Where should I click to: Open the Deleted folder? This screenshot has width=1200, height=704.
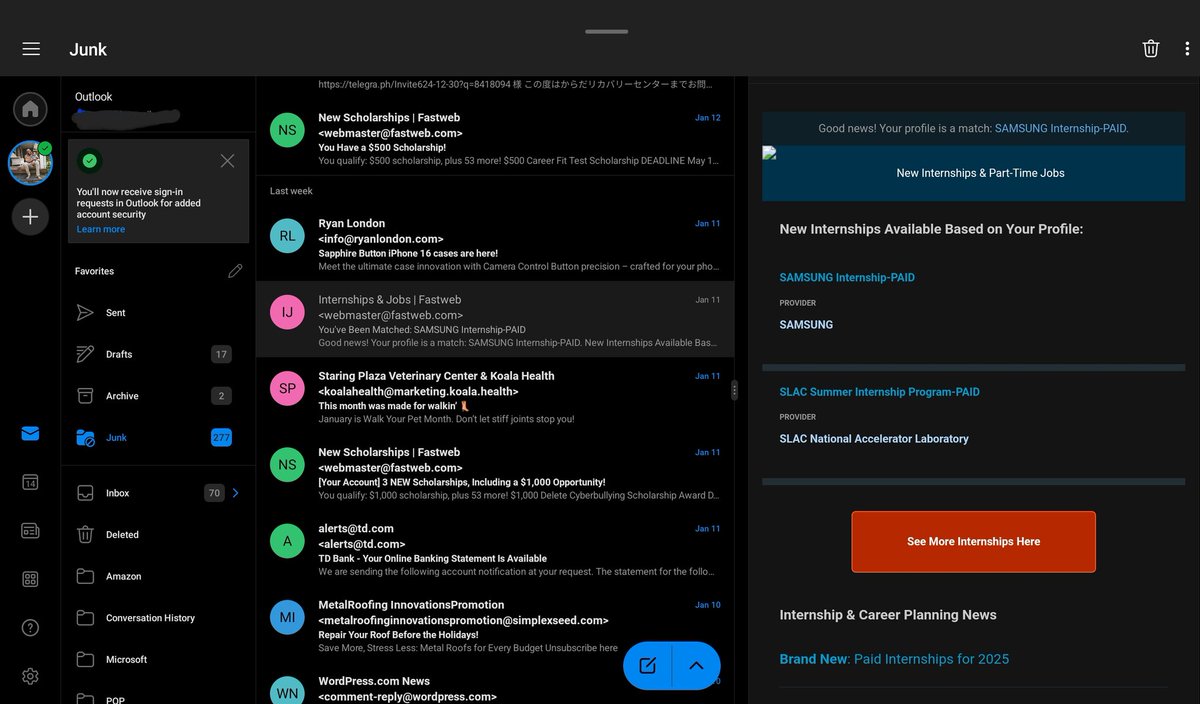(x=158, y=535)
